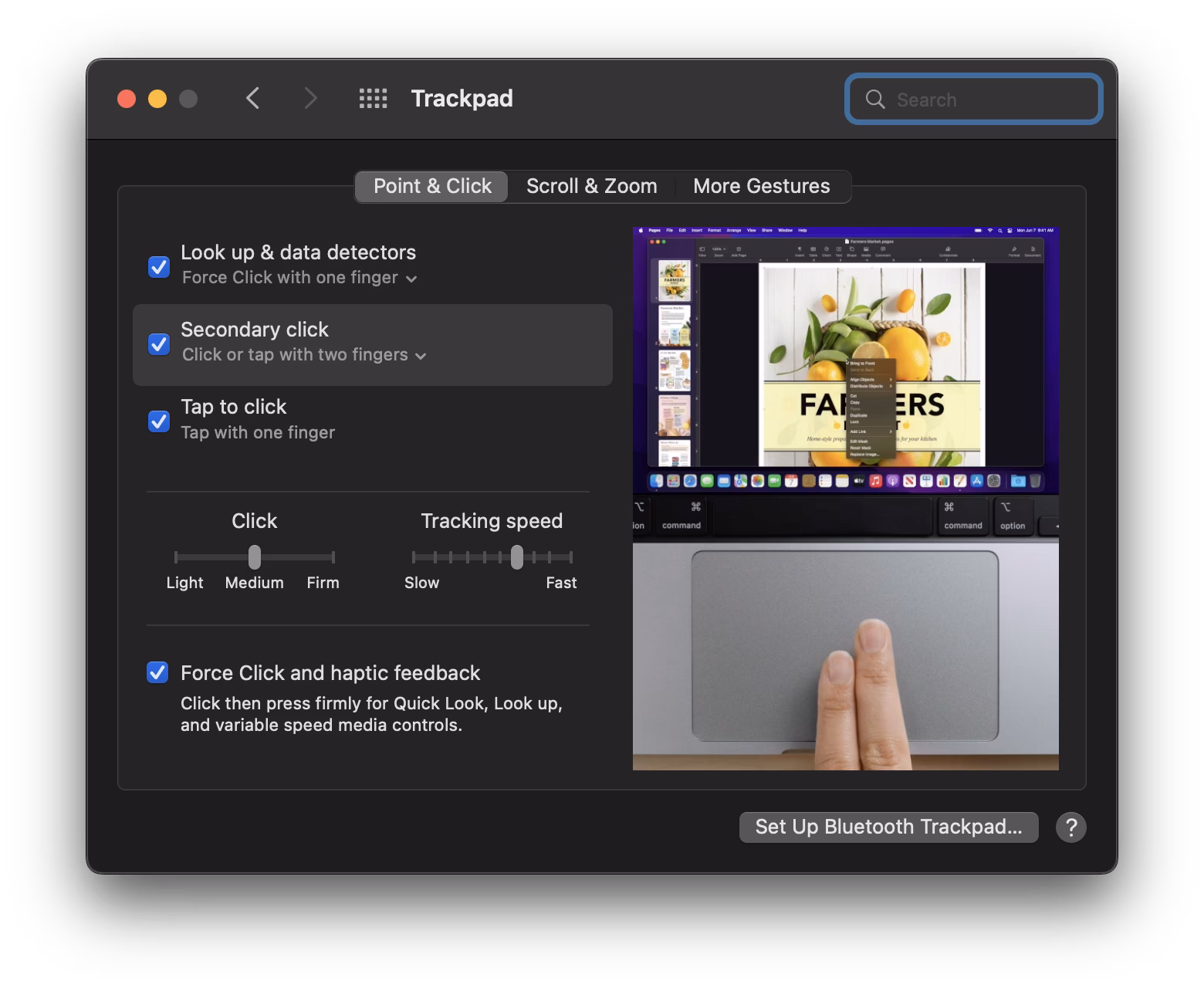Click the forward navigation chevron
This screenshot has width=1204, height=988.
tap(310, 99)
